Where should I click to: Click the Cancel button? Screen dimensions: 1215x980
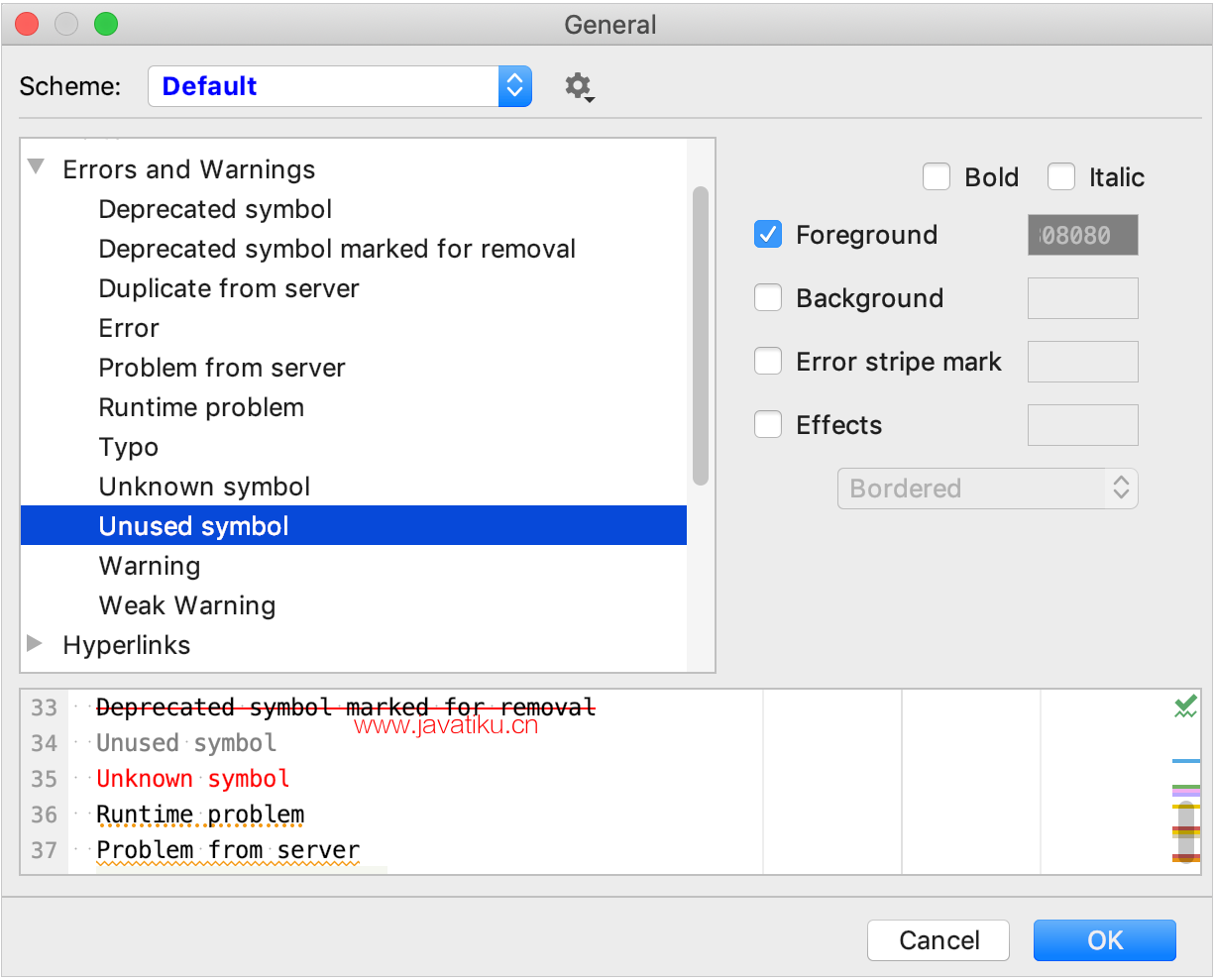(x=939, y=940)
